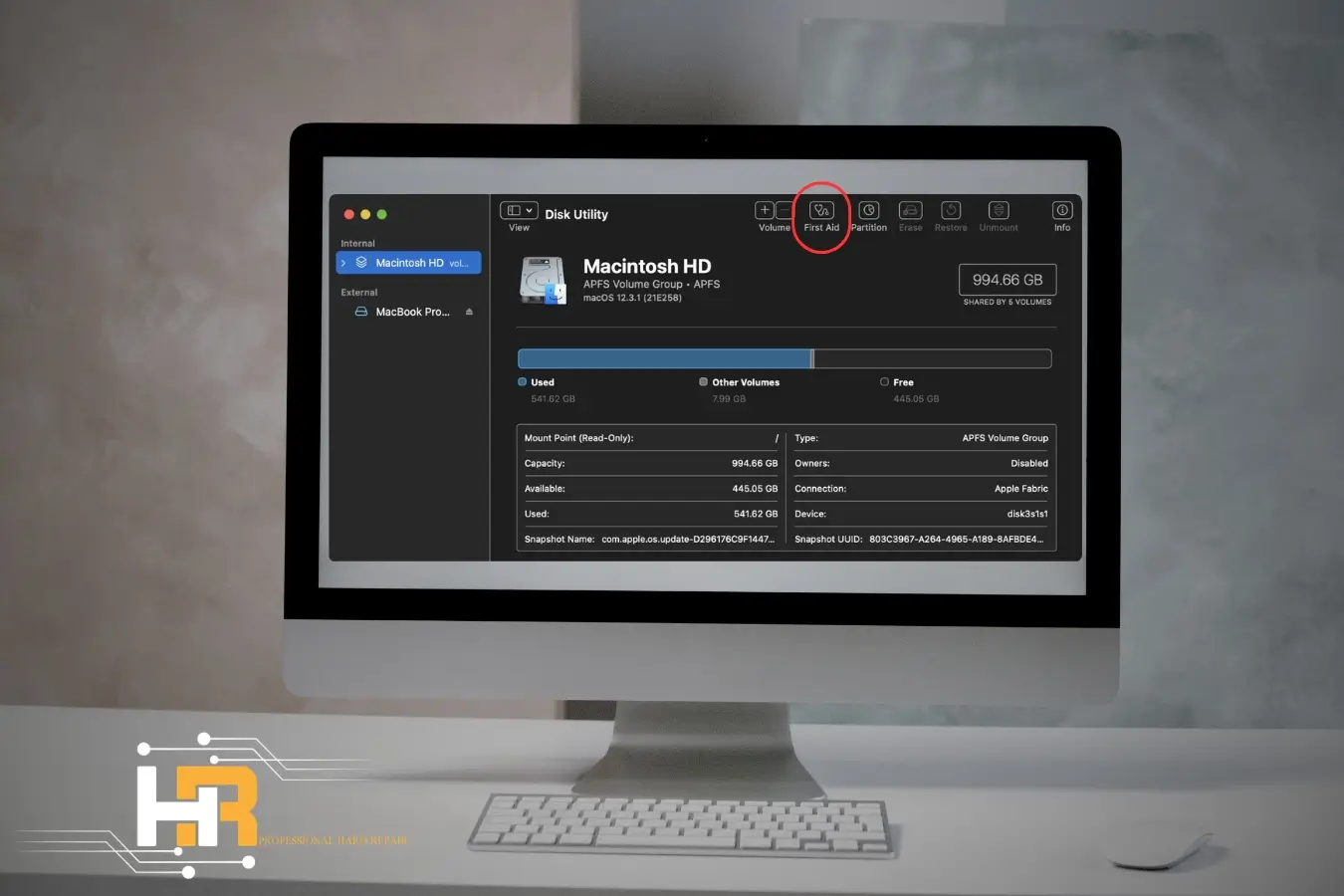The image size is (1344, 896).
Task: Zoom Disk Utility with the green button
Action: (x=381, y=214)
